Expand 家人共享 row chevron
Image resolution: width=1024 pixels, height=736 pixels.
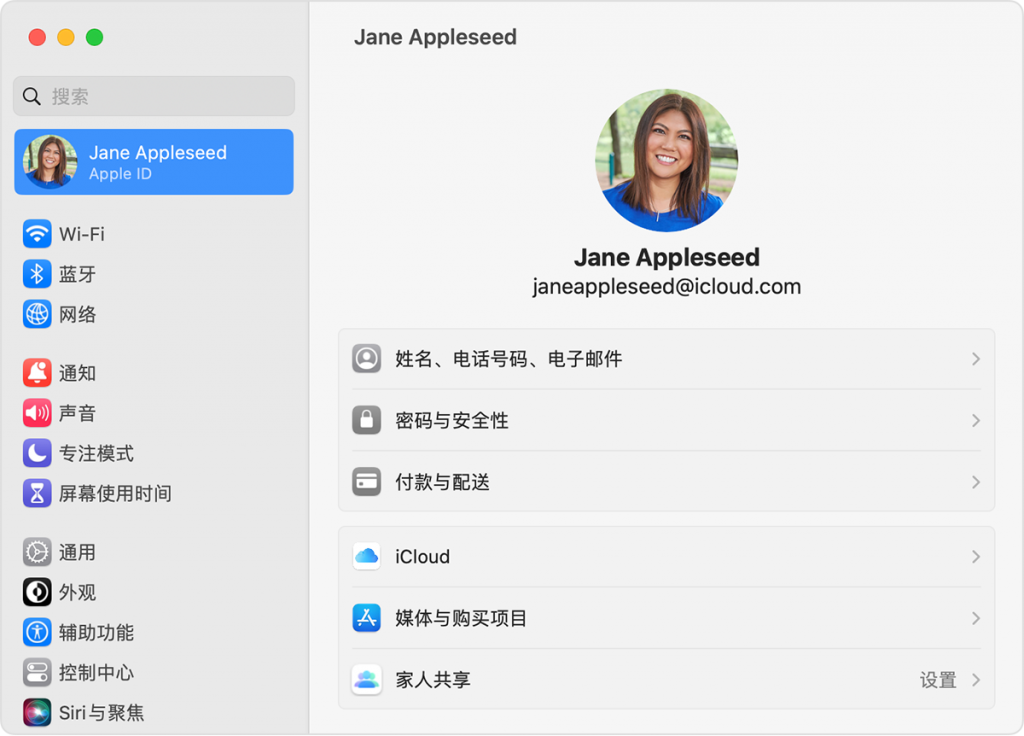click(976, 680)
